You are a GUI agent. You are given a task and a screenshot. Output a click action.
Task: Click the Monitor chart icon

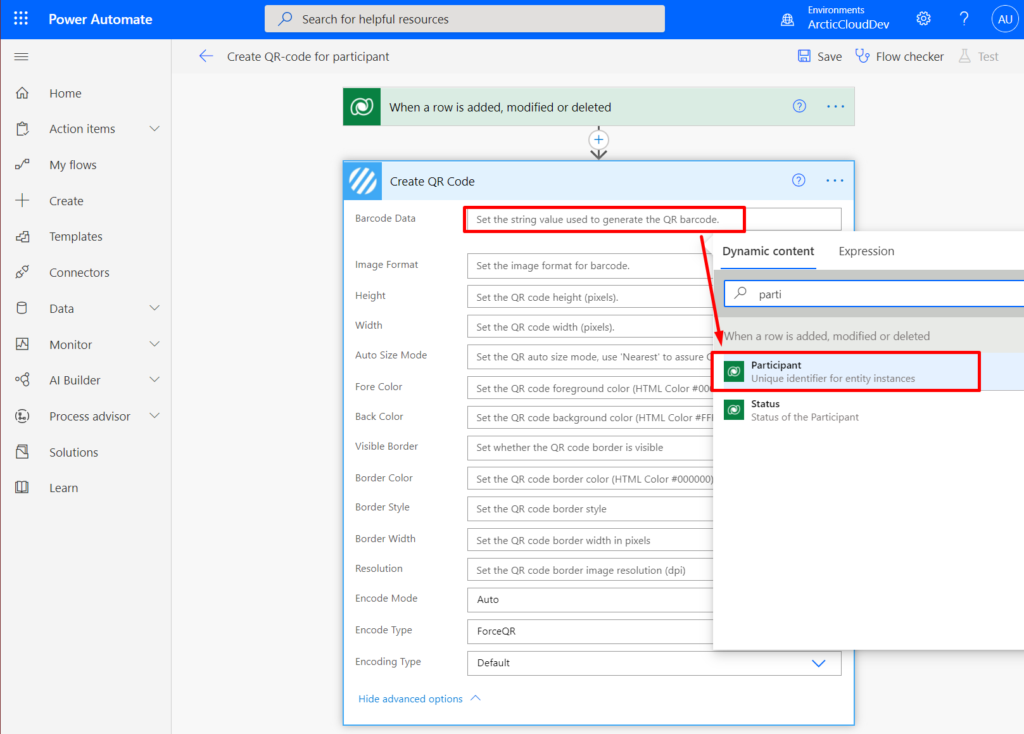[x=22, y=344]
